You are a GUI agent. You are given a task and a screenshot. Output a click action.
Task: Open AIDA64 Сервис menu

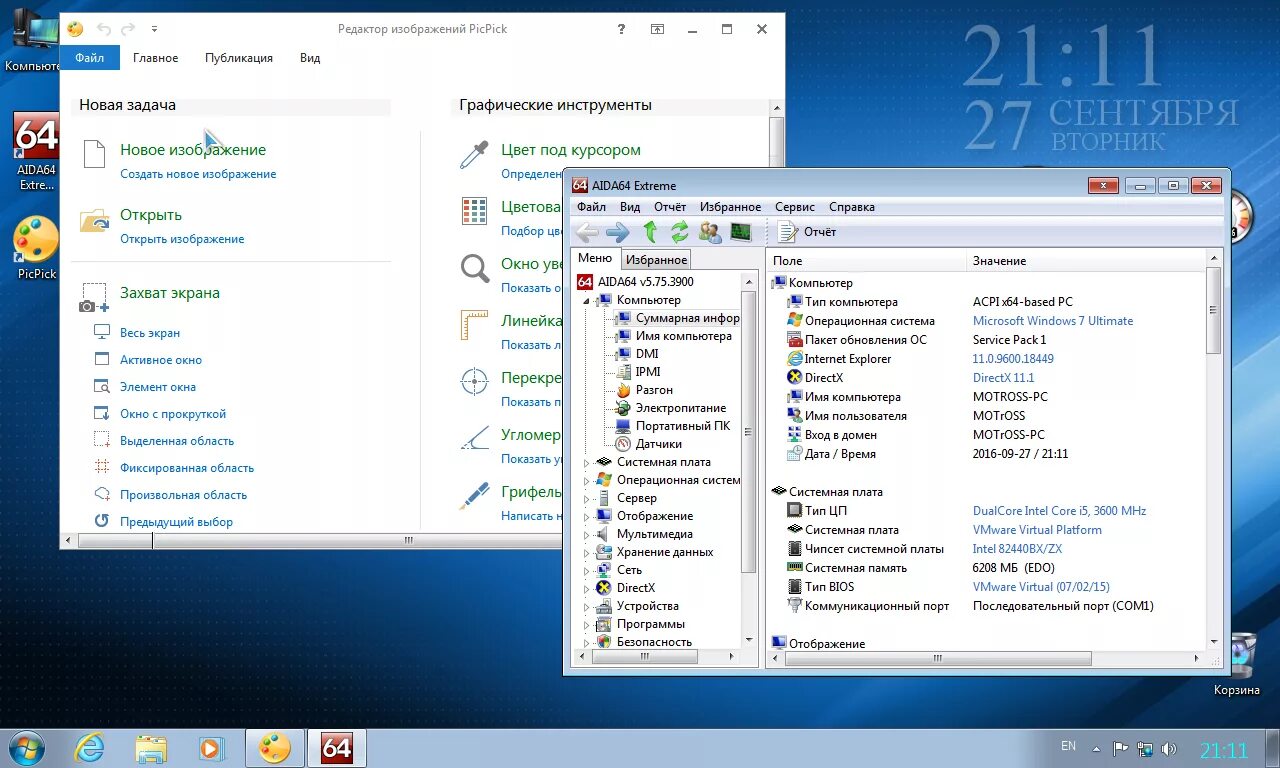[795, 207]
